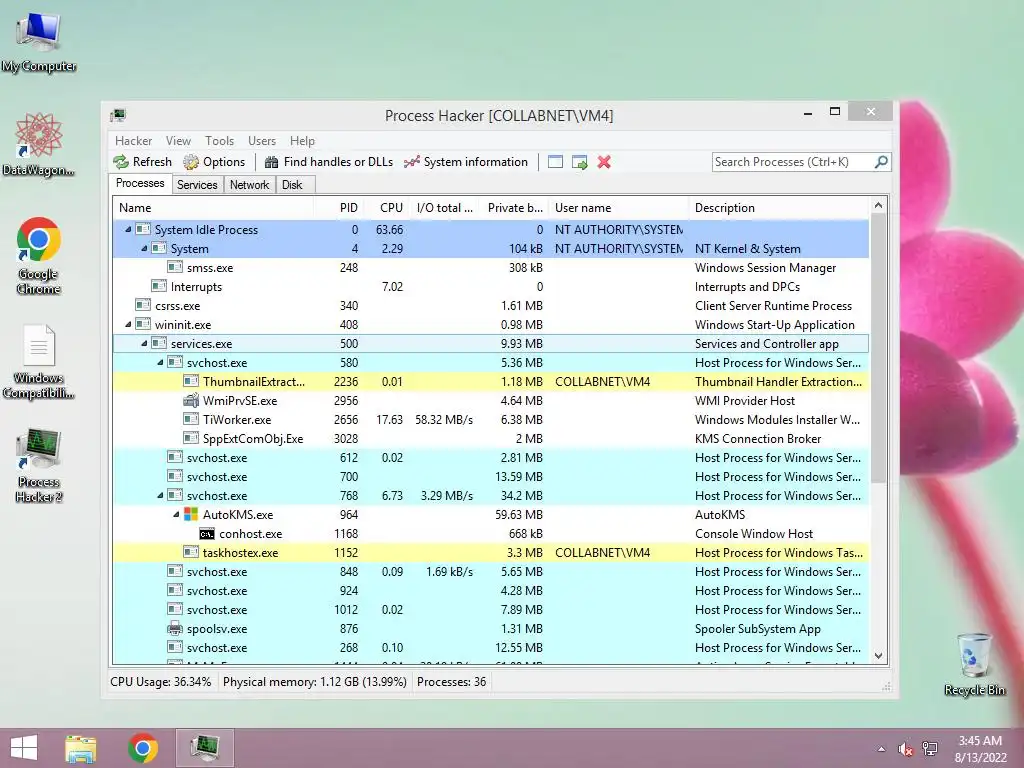Collapse the wininit.exe tree node
Screen dimensions: 1024x768
point(128,324)
